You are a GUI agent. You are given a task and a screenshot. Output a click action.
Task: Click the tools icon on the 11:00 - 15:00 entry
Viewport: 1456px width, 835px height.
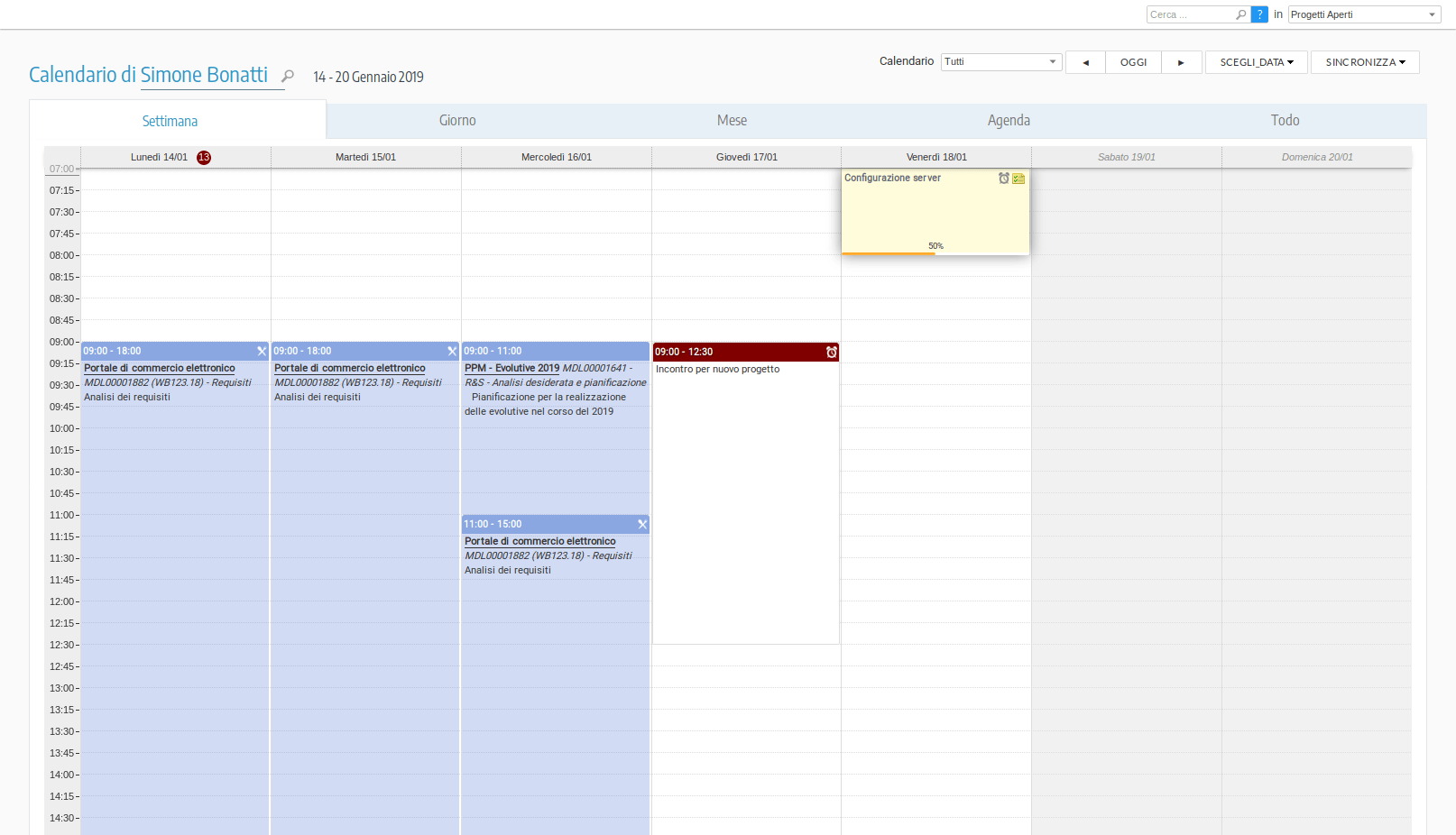[642, 524]
